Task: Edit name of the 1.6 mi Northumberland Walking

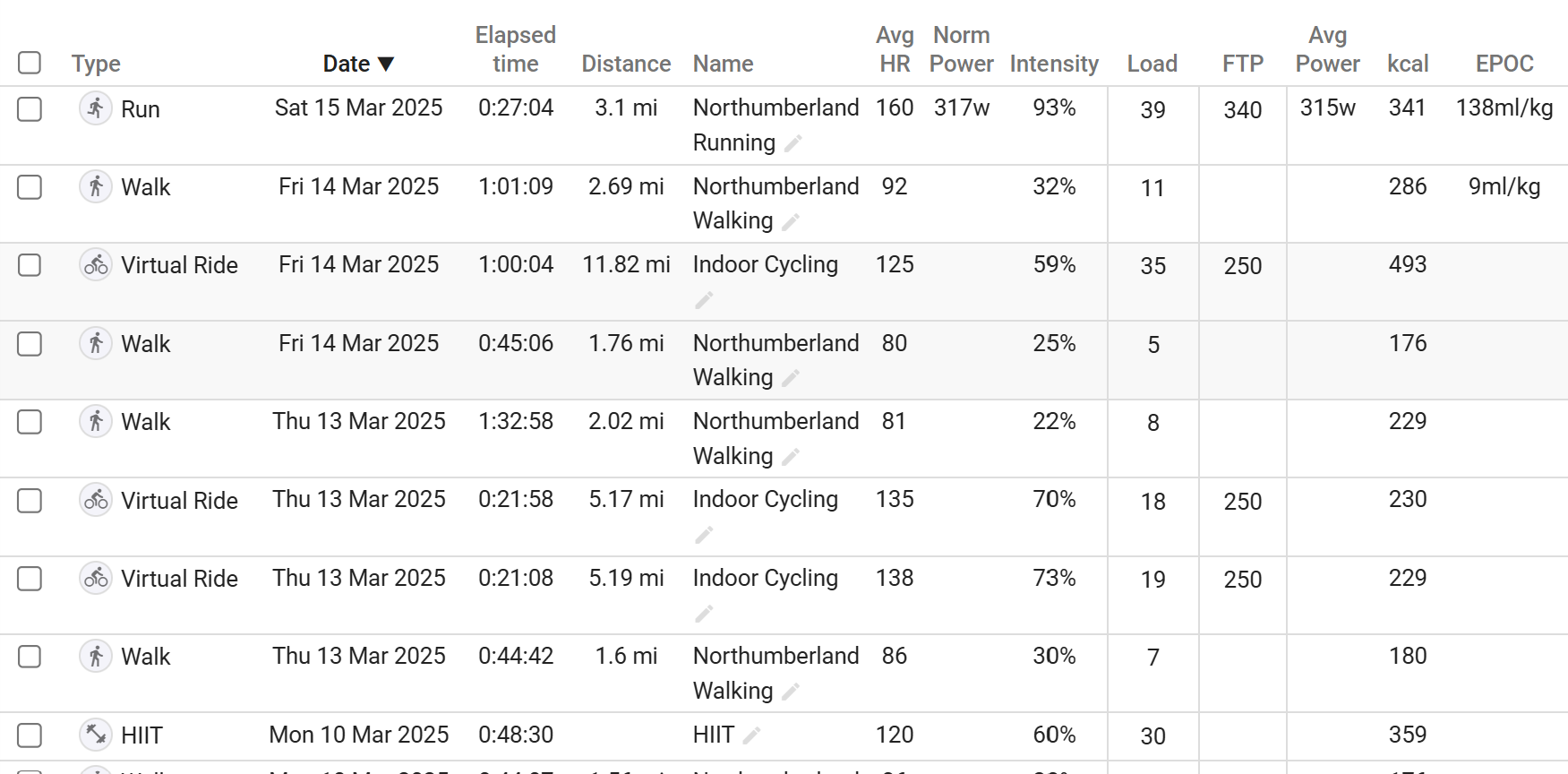Action: click(790, 692)
